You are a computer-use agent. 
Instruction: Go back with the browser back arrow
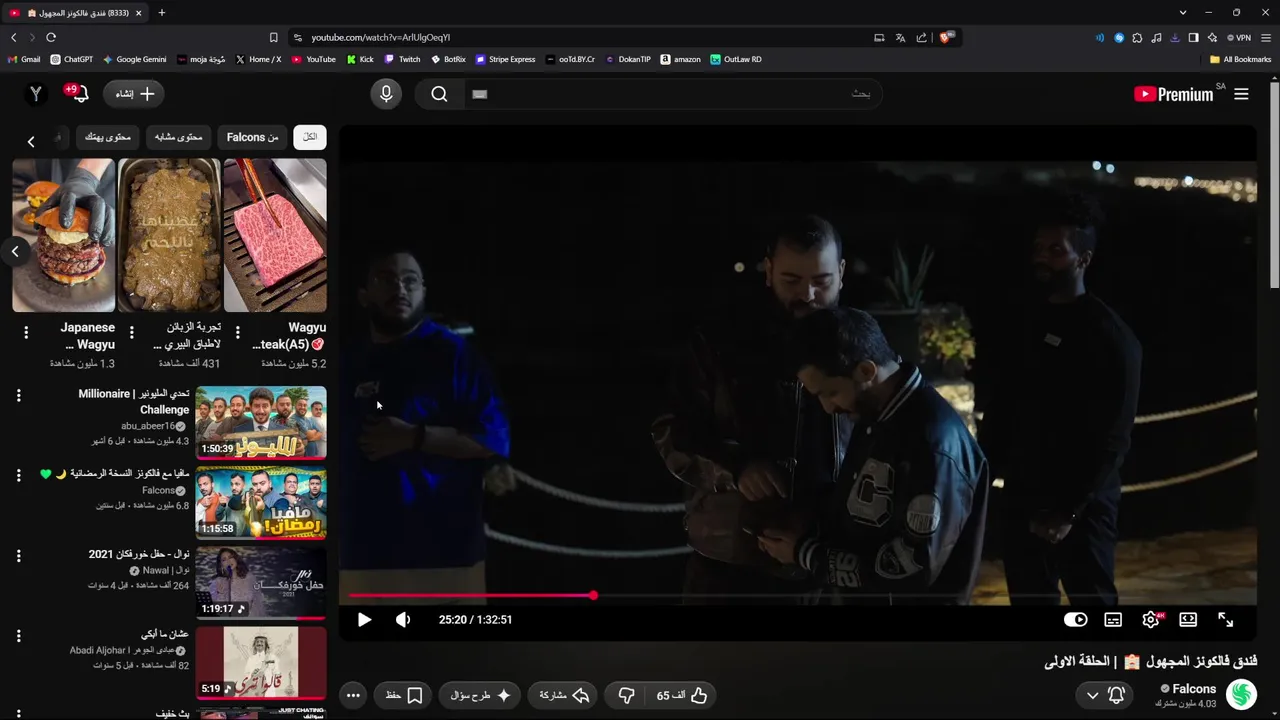click(x=14, y=37)
